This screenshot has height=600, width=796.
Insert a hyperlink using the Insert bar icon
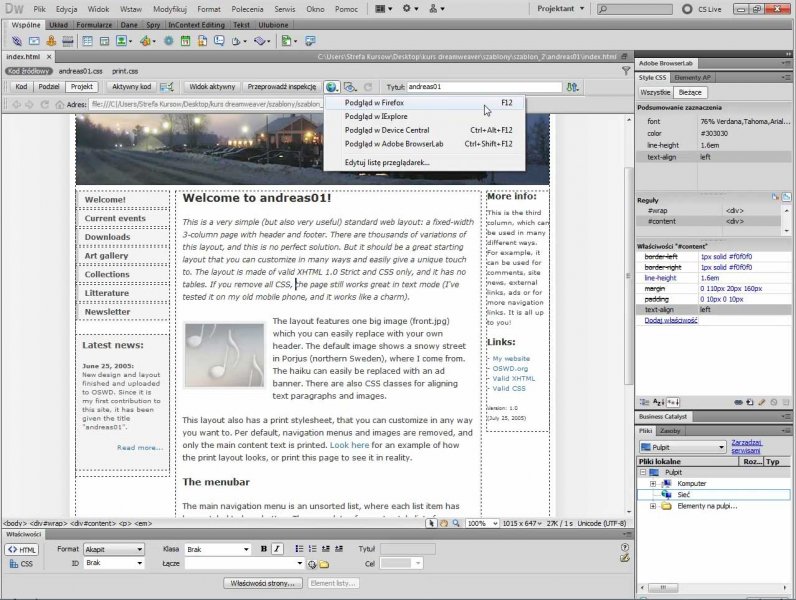(x=15, y=41)
